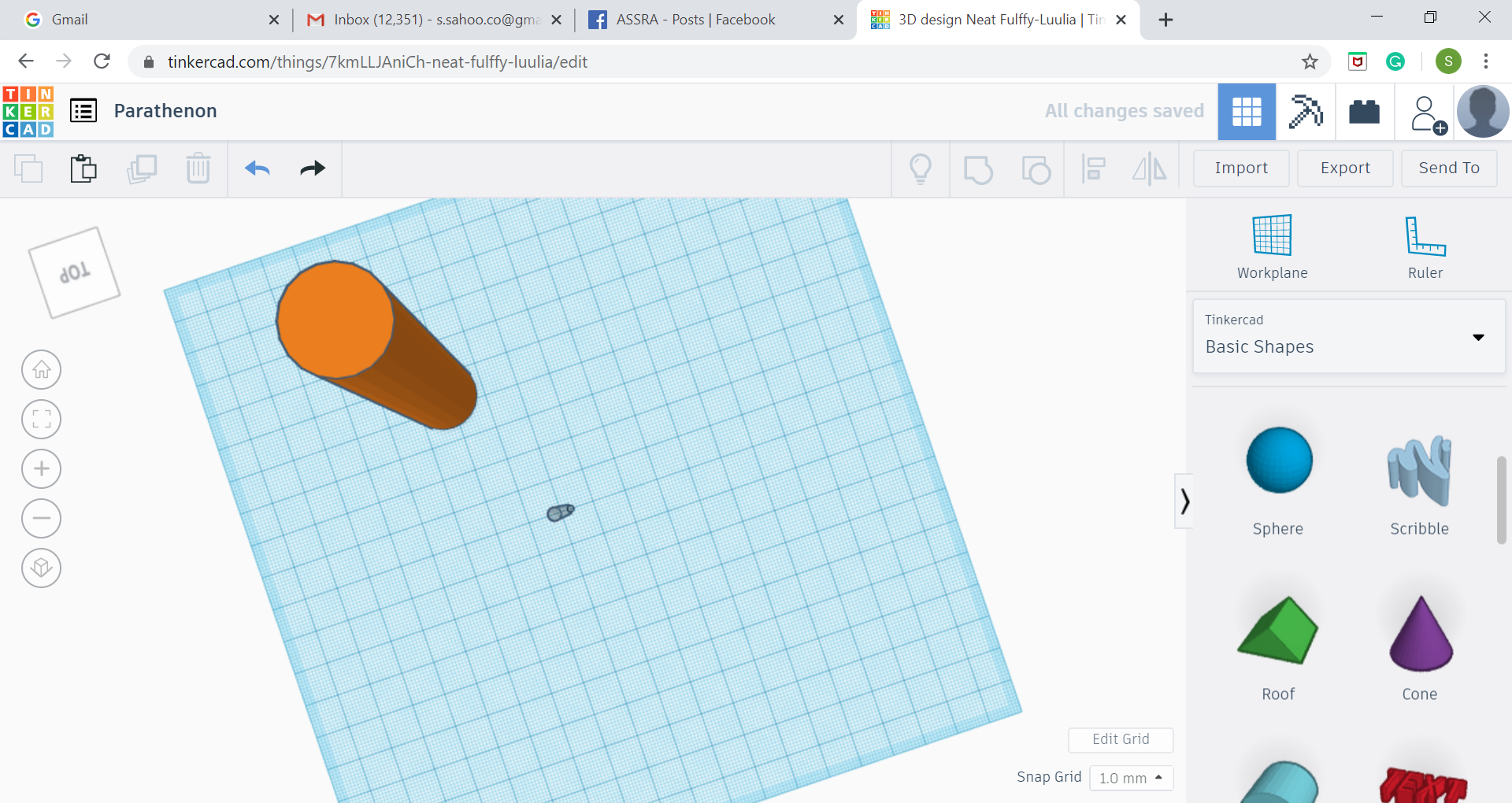Open the Bricks mode

(1365, 112)
